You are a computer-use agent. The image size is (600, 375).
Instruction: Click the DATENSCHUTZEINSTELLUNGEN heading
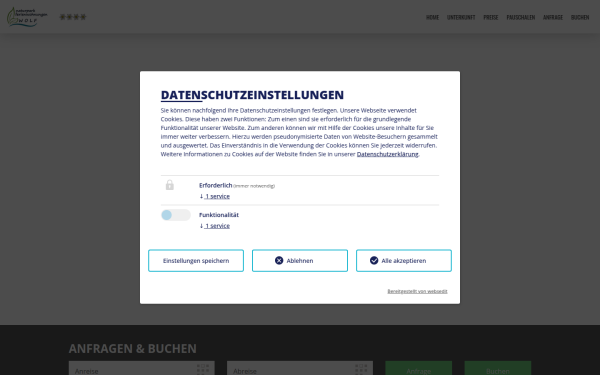pyautogui.click(x=252, y=95)
